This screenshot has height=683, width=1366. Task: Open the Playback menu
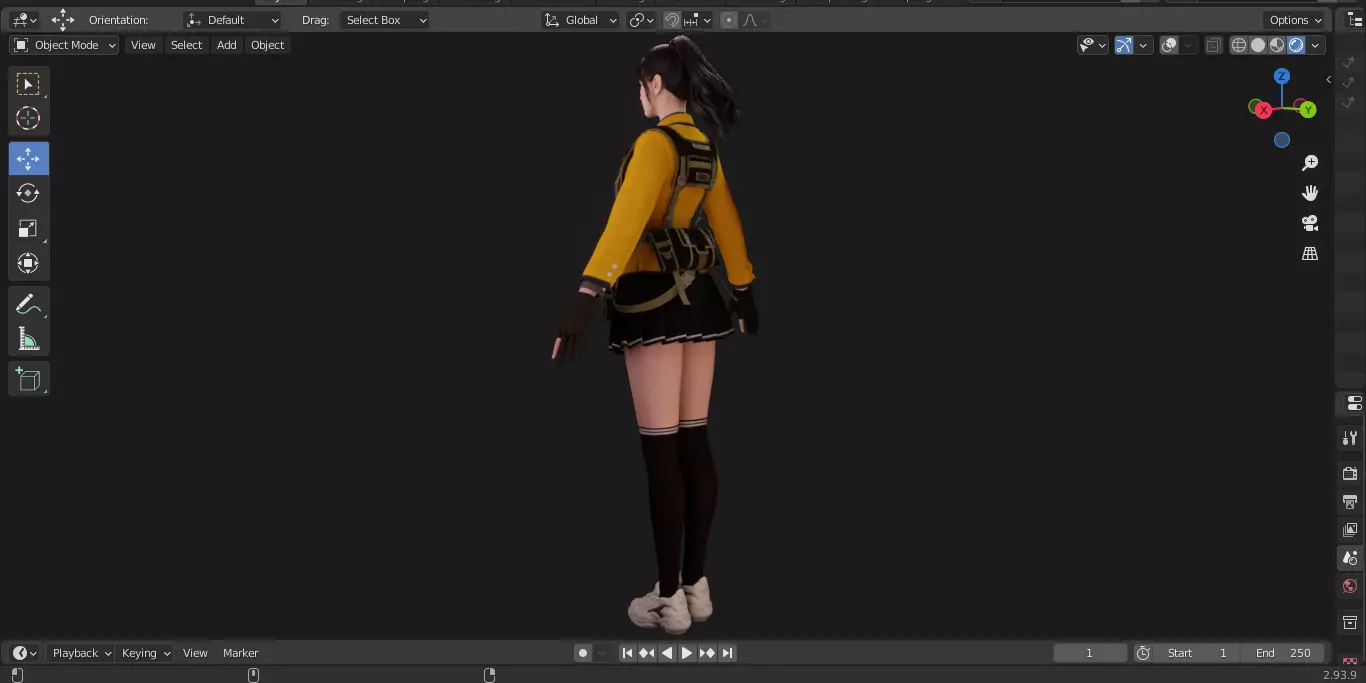click(x=81, y=653)
